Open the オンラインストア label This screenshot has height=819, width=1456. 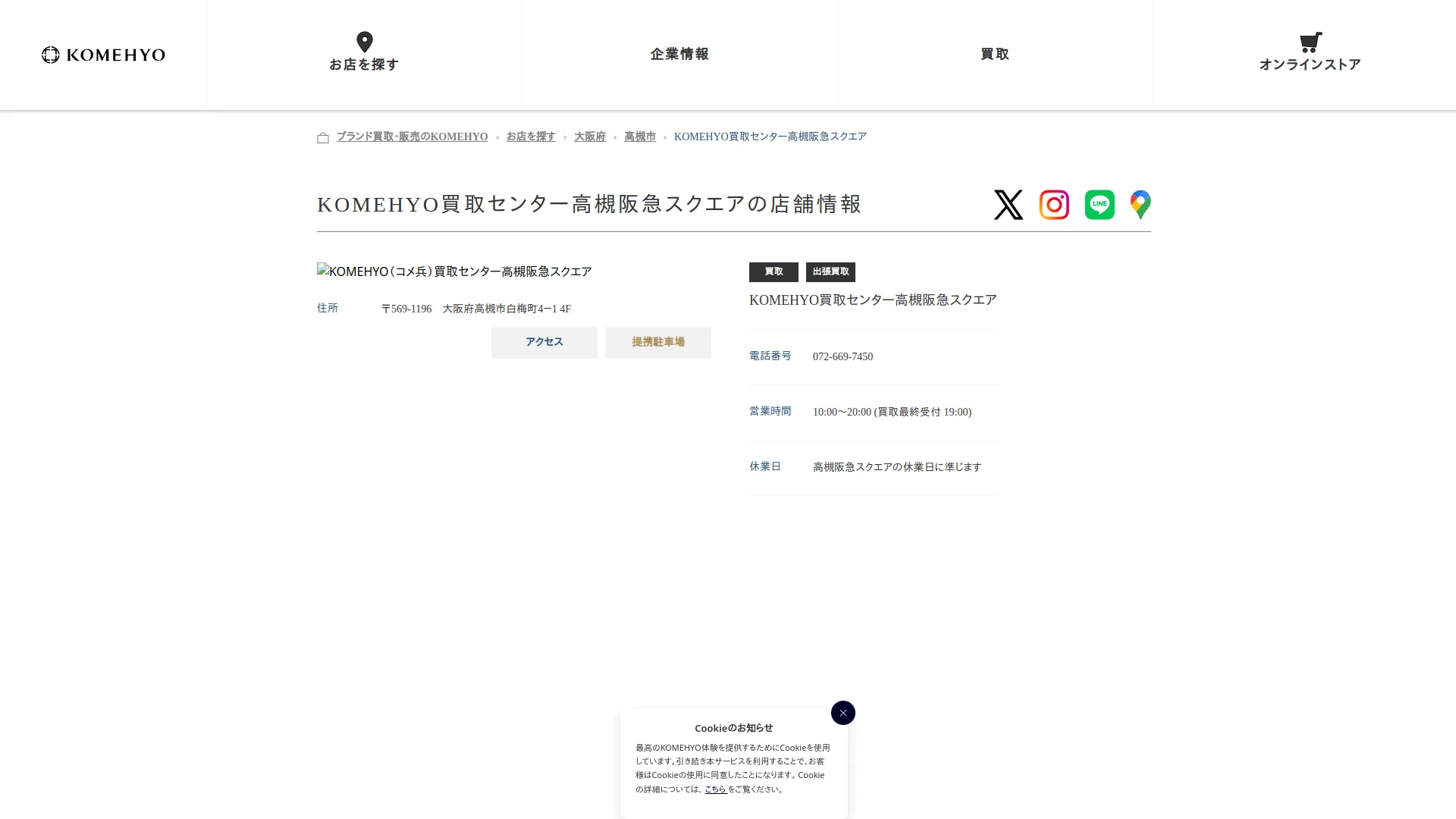coord(1310,65)
